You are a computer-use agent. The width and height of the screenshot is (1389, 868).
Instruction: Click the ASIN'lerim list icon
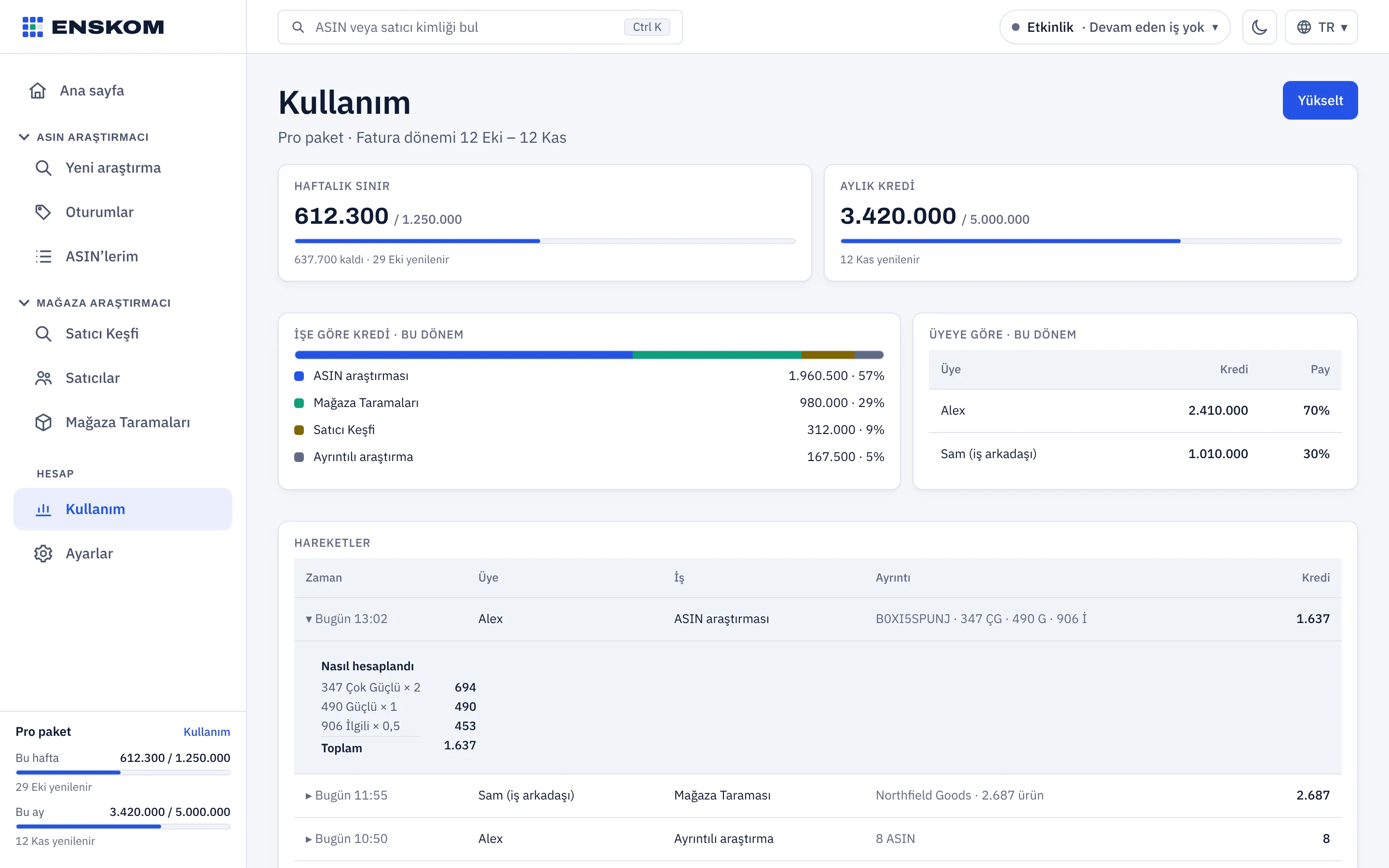click(43, 256)
